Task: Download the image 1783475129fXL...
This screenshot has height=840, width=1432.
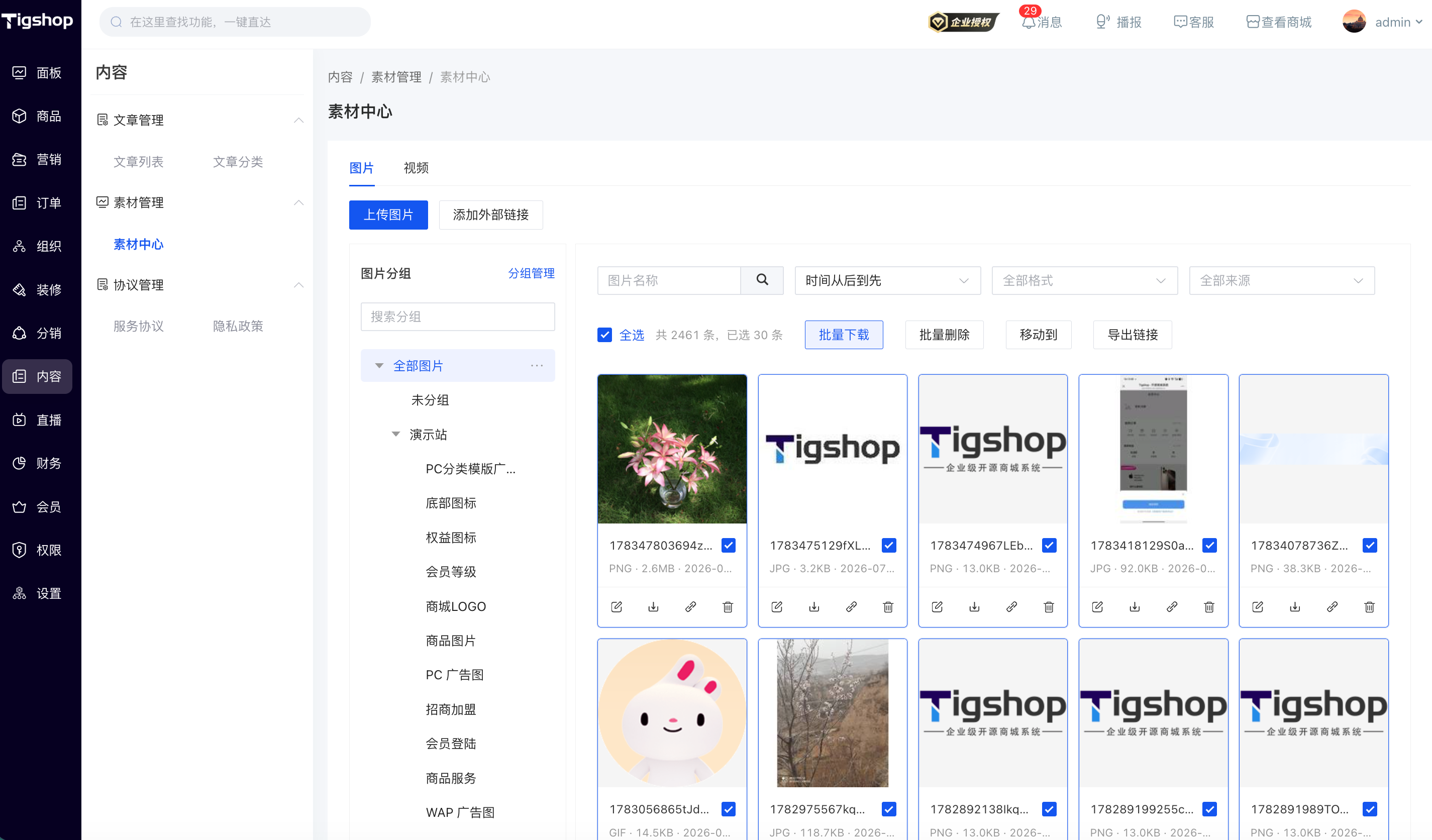Action: coord(814,607)
